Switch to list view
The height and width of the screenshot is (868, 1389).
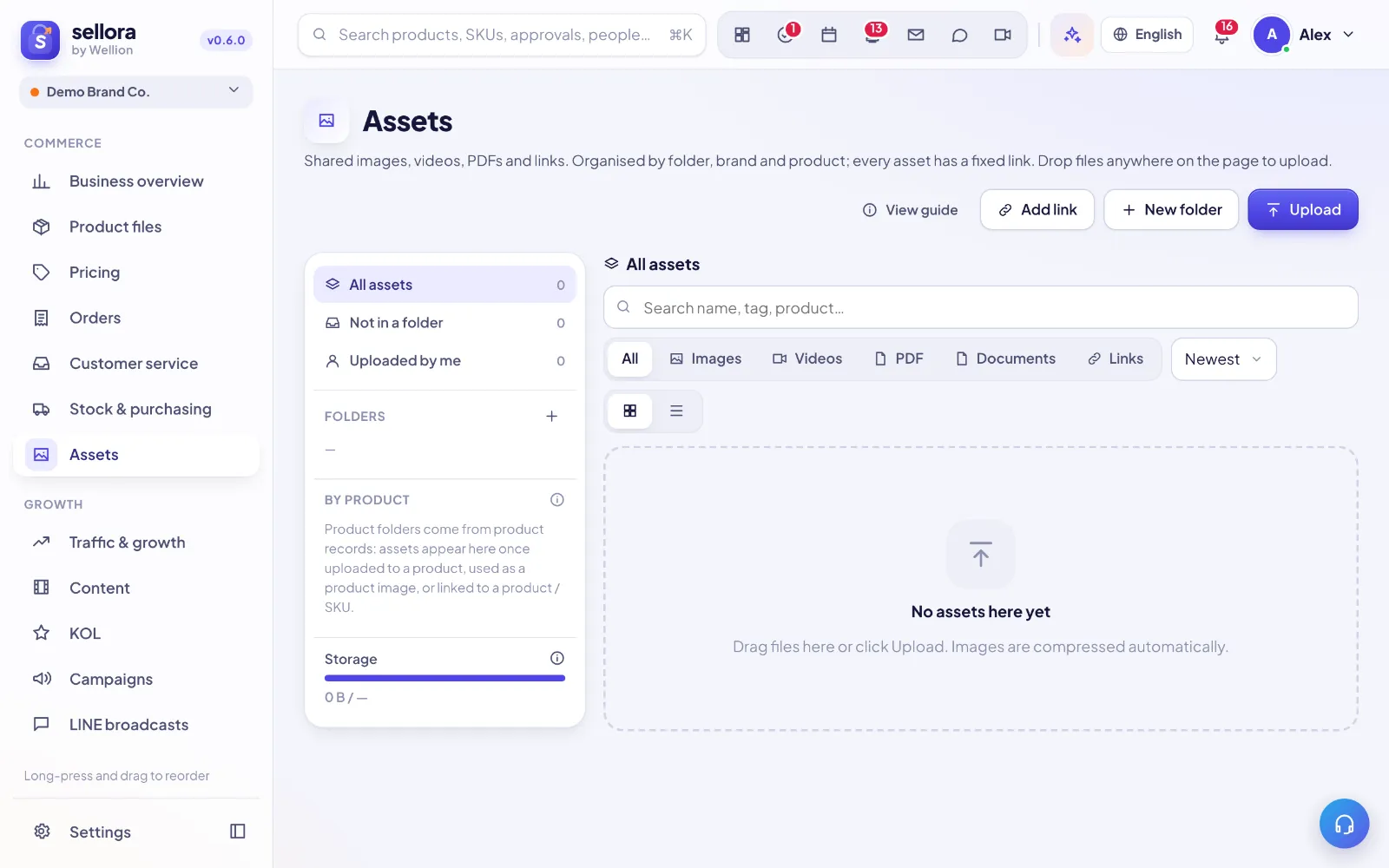[x=676, y=411]
